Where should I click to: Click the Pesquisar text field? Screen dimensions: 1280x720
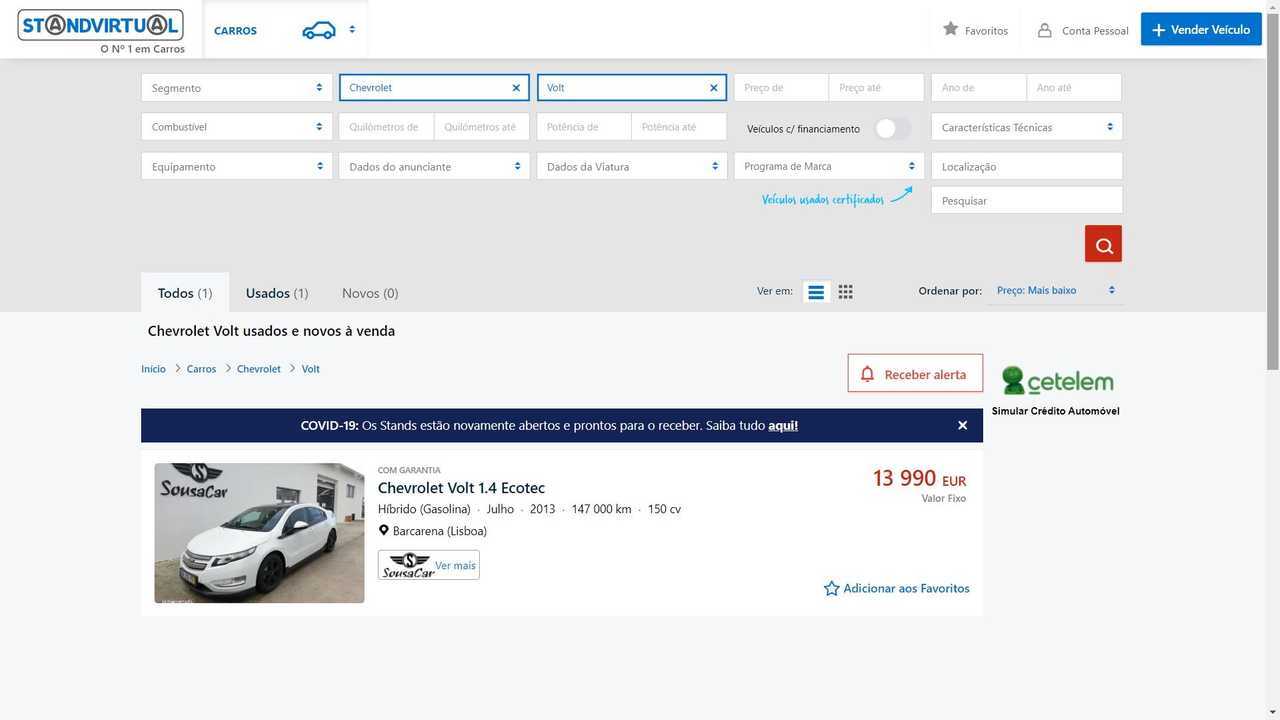[x=1027, y=200]
